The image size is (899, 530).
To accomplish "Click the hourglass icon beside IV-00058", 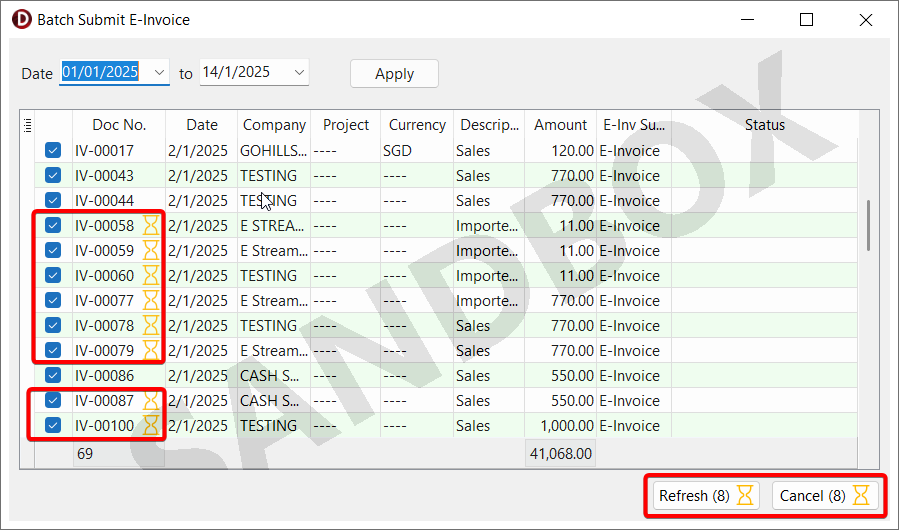I will pyautogui.click(x=151, y=225).
